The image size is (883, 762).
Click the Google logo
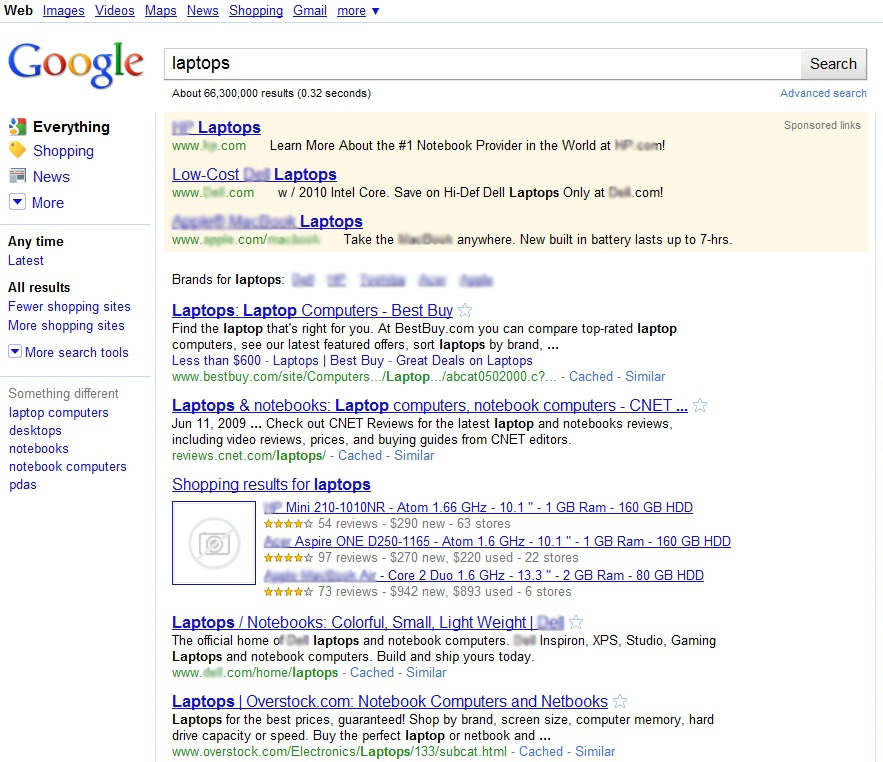point(76,64)
